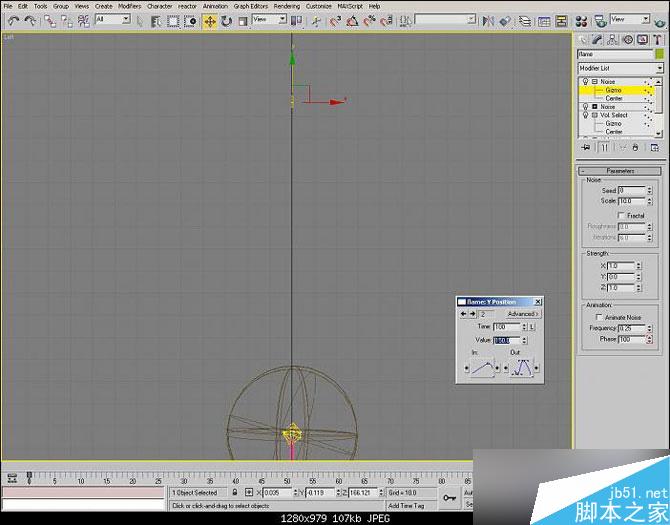Click the flame object color swatch
Image resolution: width=670 pixels, height=525 pixels.
[658, 54]
